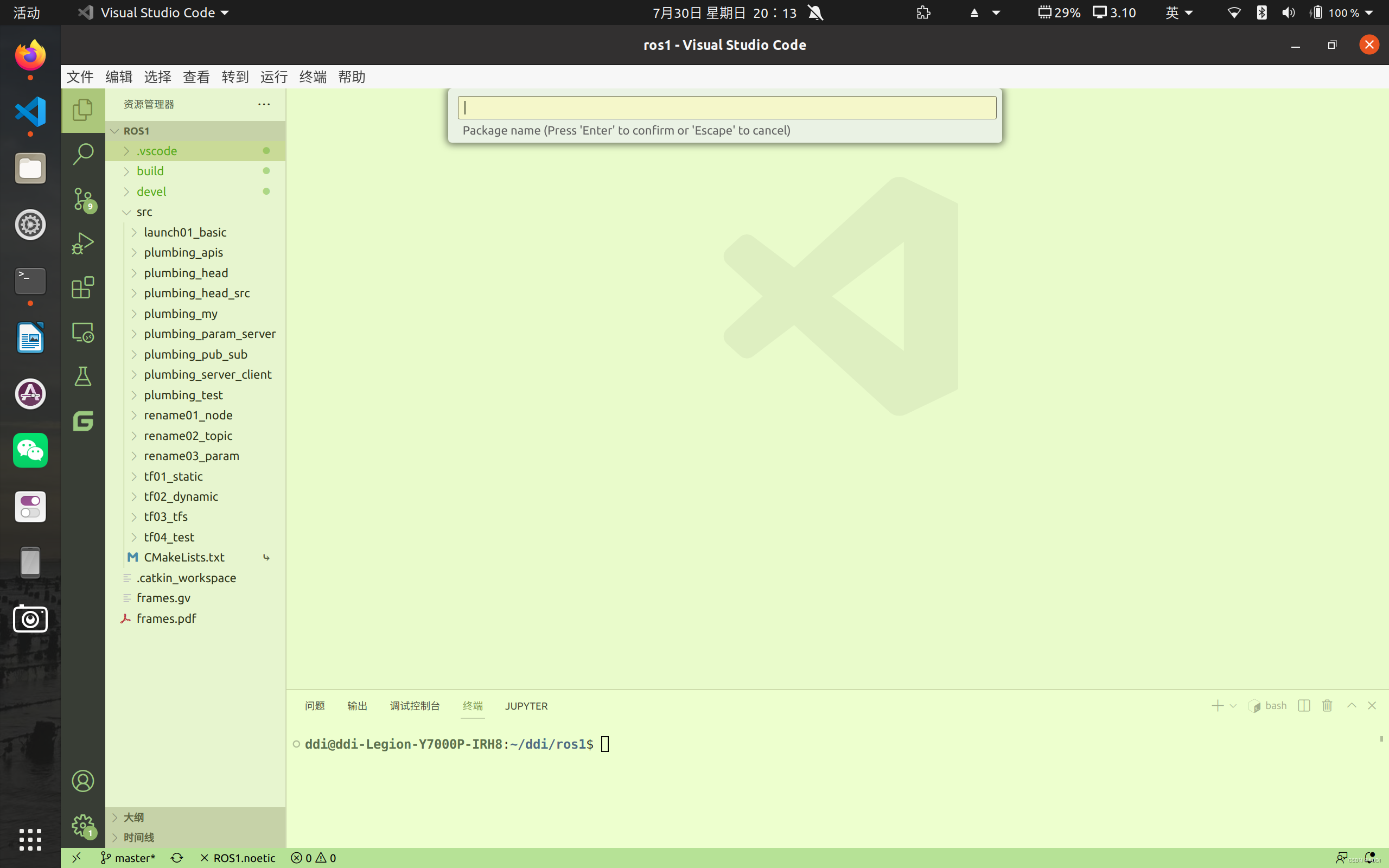
Task: Open the Testing flask view
Action: pos(82,377)
